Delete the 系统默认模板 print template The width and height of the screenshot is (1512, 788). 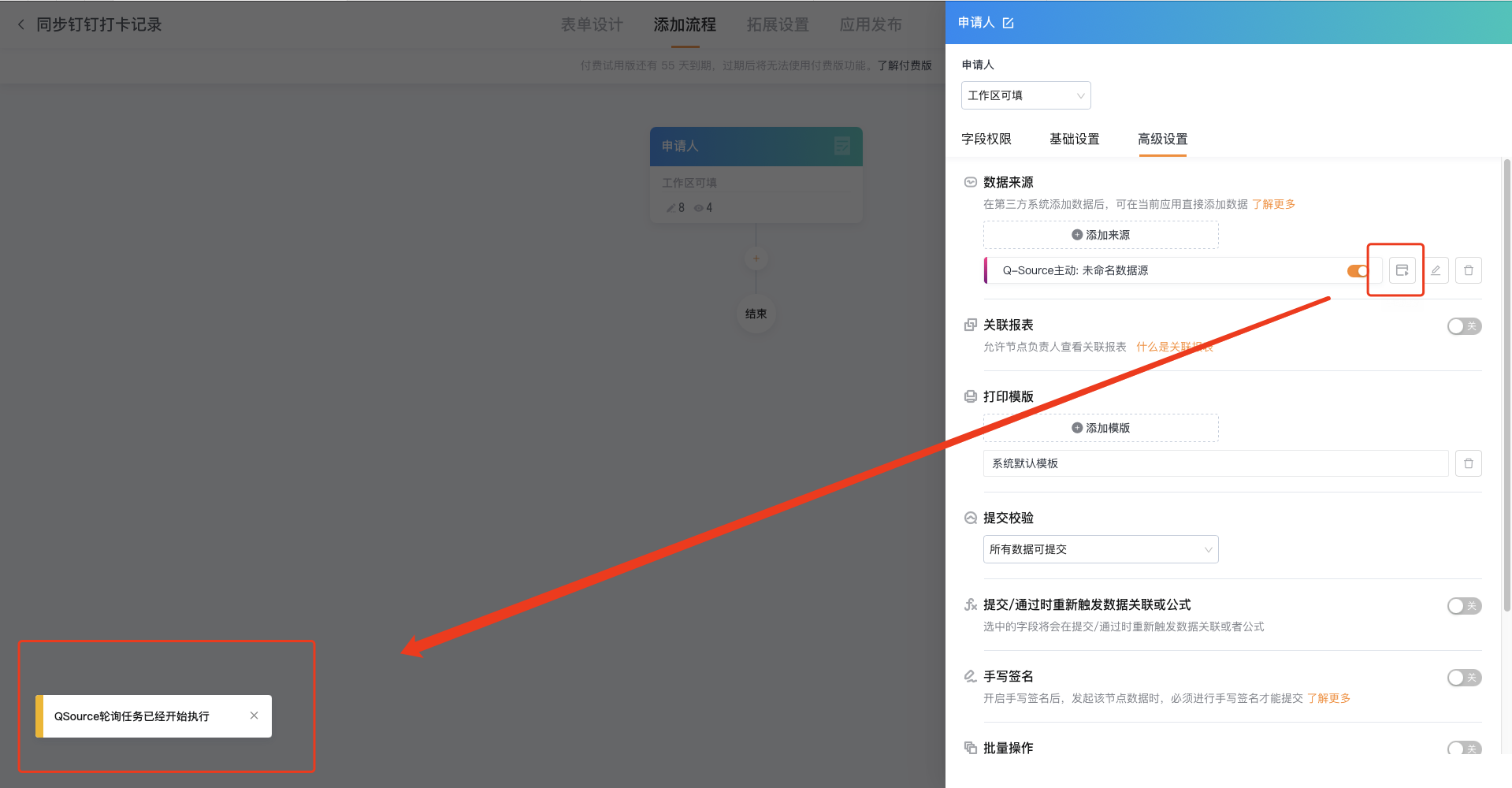coord(1469,463)
